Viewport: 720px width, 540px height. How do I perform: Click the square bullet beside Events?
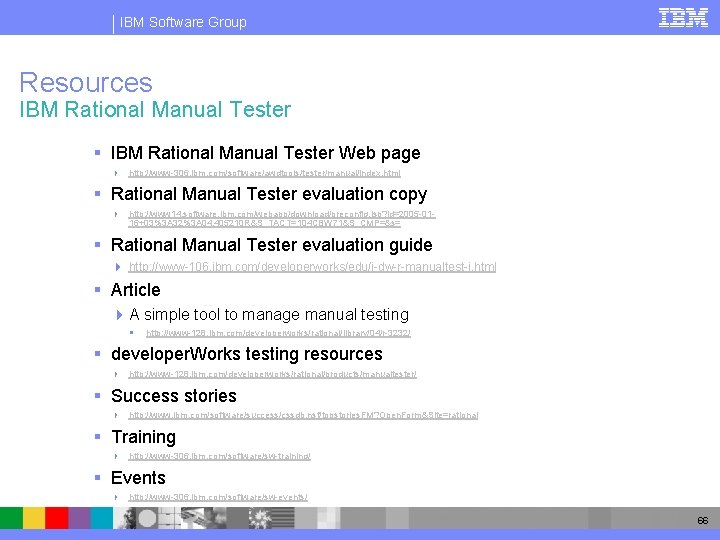(x=97, y=478)
